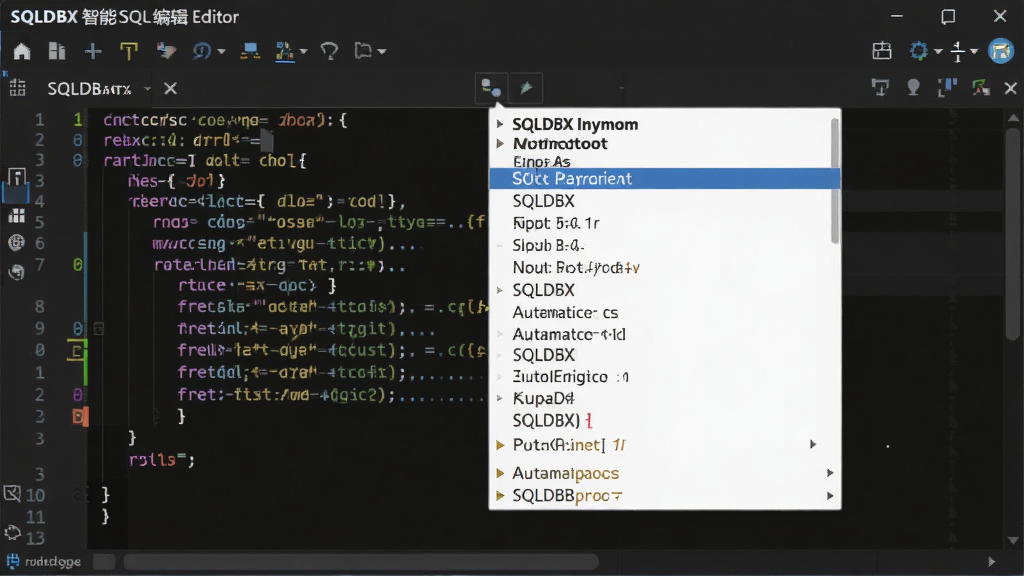Click the gray lightbulb icon in the tab bar
The width and height of the screenshot is (1024, 576).
(913, 88)
